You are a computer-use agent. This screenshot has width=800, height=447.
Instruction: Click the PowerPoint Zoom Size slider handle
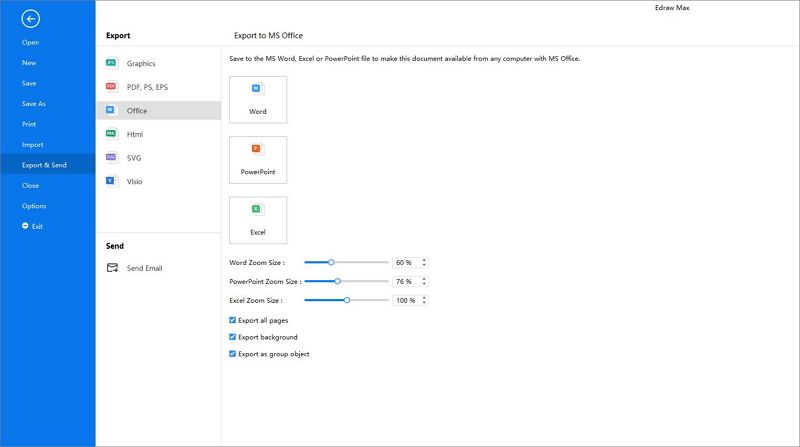click(x=337, y=281)
